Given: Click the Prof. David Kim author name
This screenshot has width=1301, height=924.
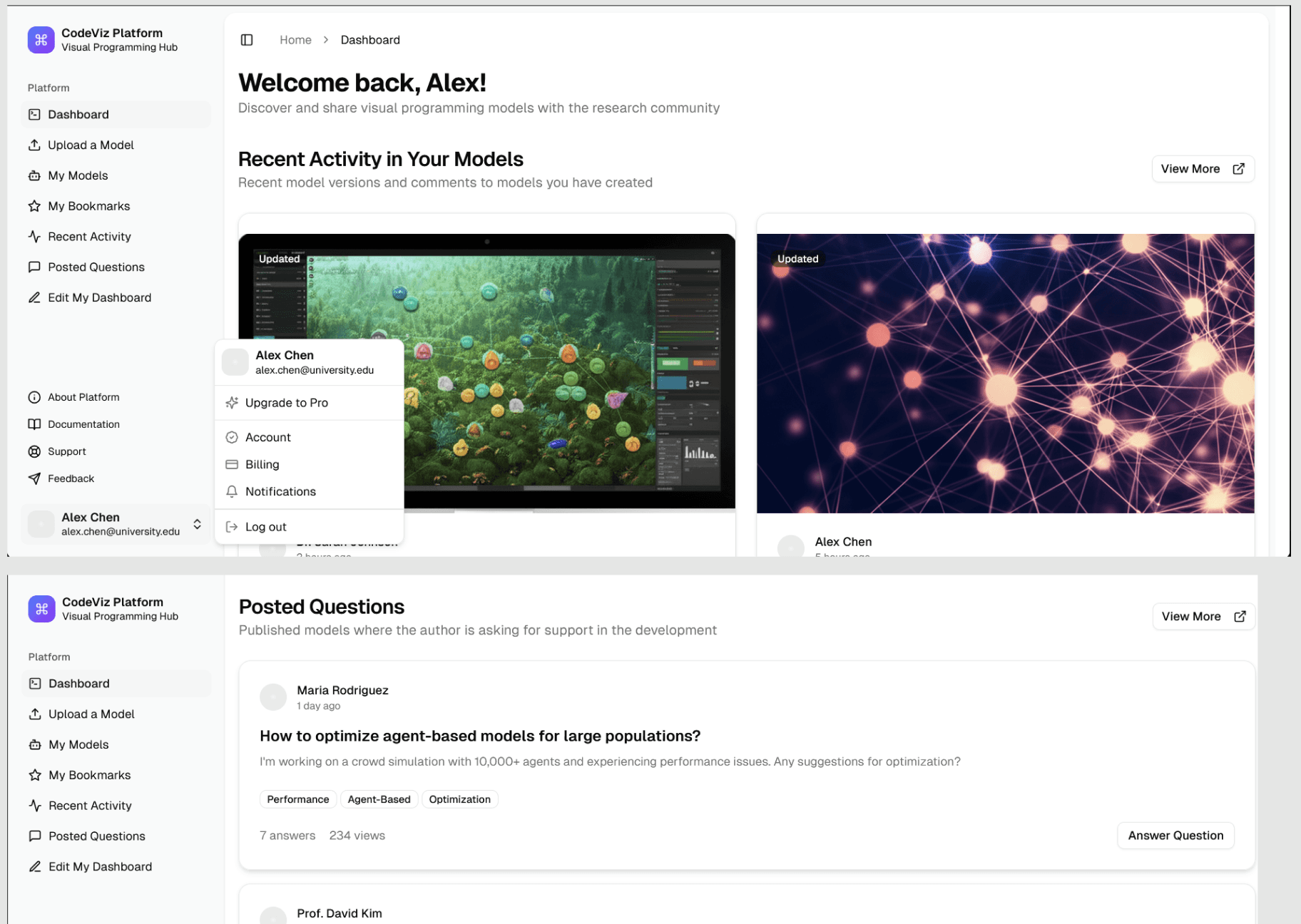Looking at the screenshot, I should tap(340, 913).
